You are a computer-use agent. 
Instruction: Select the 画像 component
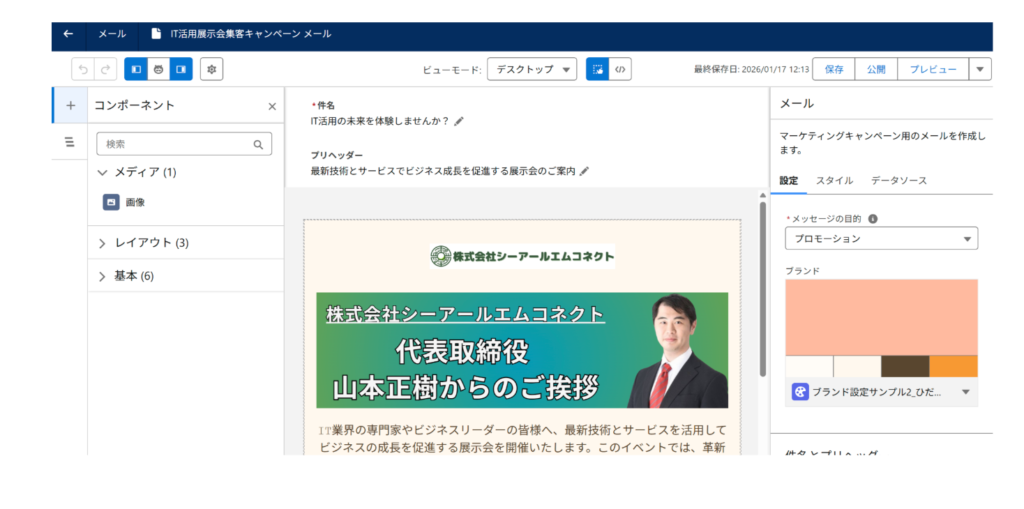point(124,203)
